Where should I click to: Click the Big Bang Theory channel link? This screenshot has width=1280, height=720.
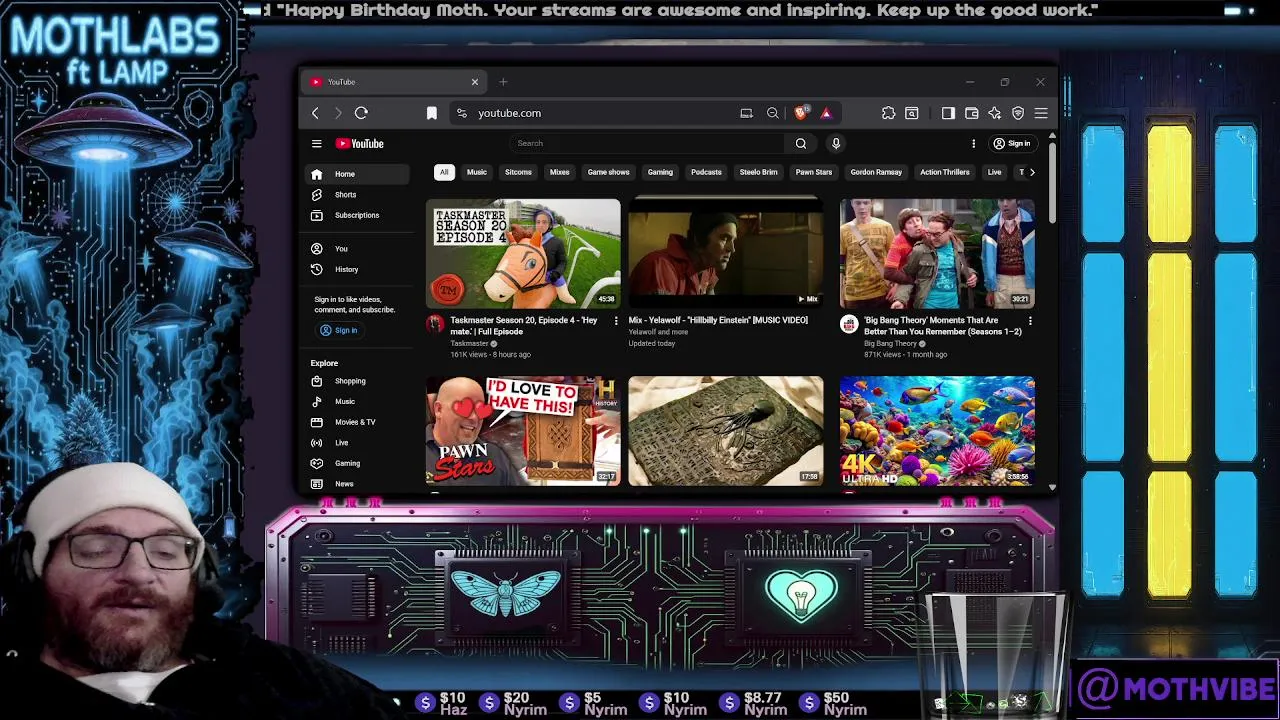890,344
